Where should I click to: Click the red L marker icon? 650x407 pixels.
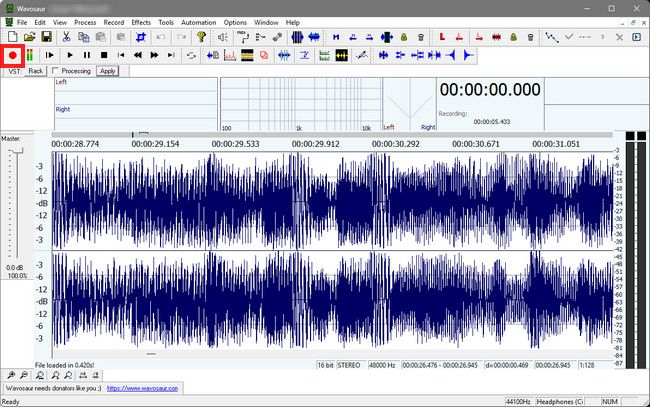pos(442,37)
